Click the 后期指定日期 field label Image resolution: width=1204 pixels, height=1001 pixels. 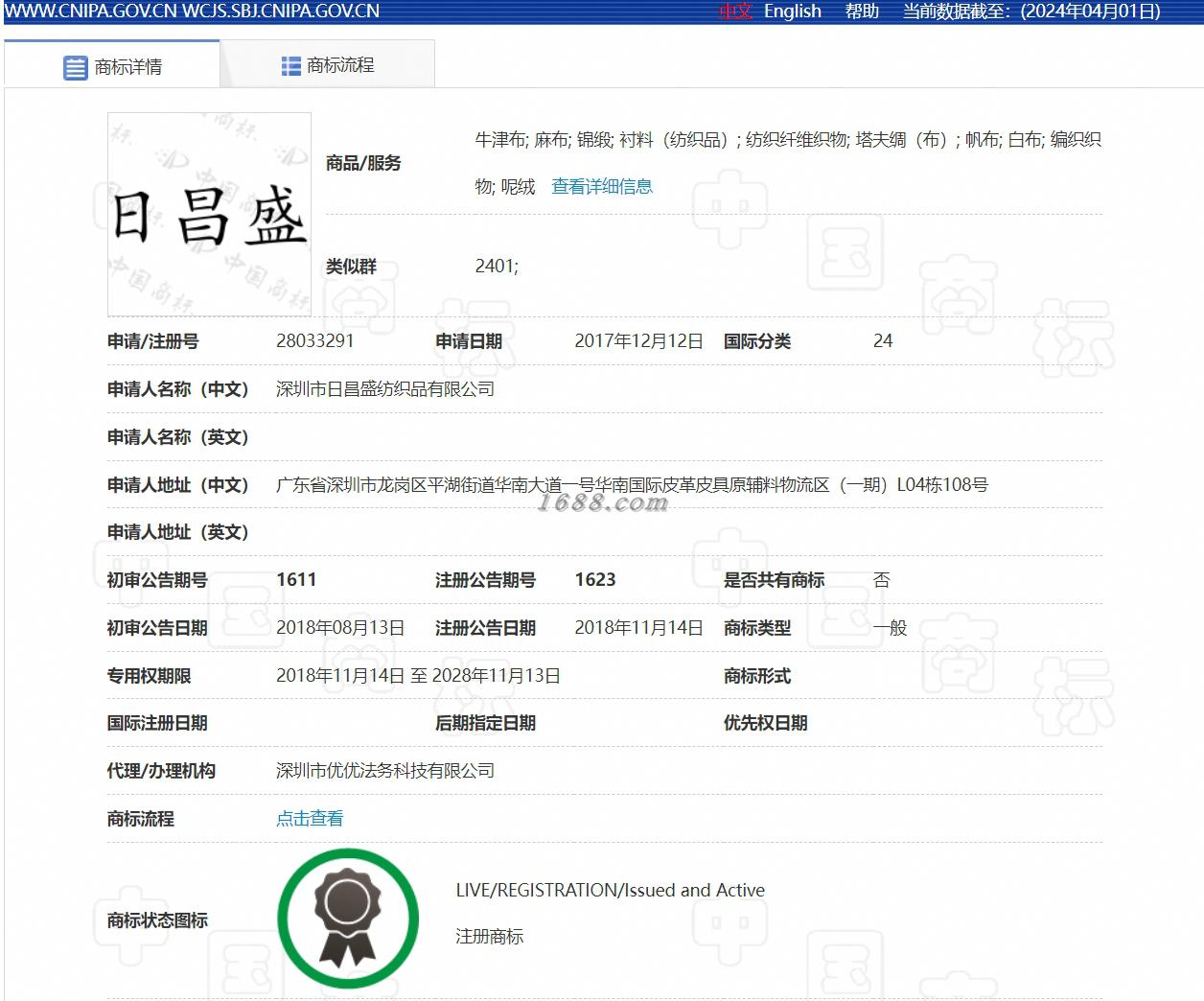tap(485, 722)
